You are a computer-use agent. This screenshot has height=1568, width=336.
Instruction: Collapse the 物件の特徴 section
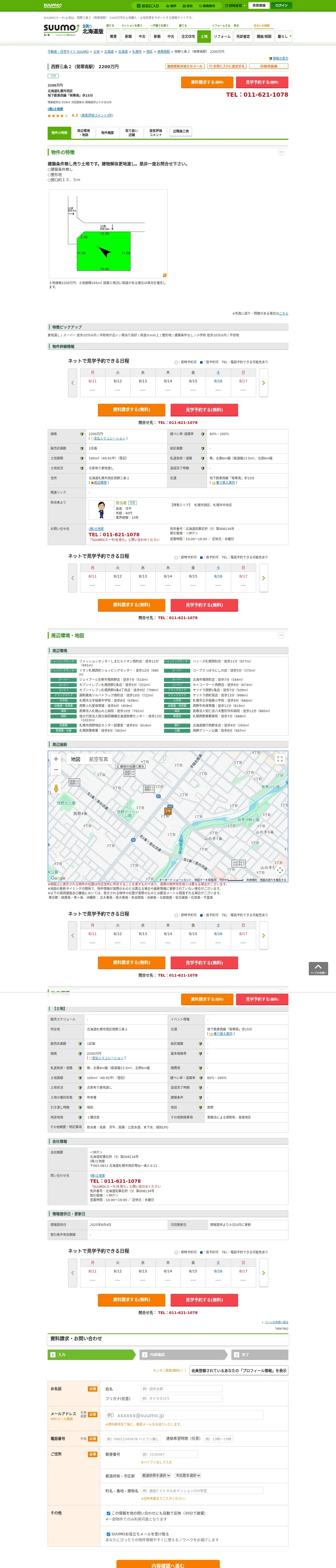(281, 152)
